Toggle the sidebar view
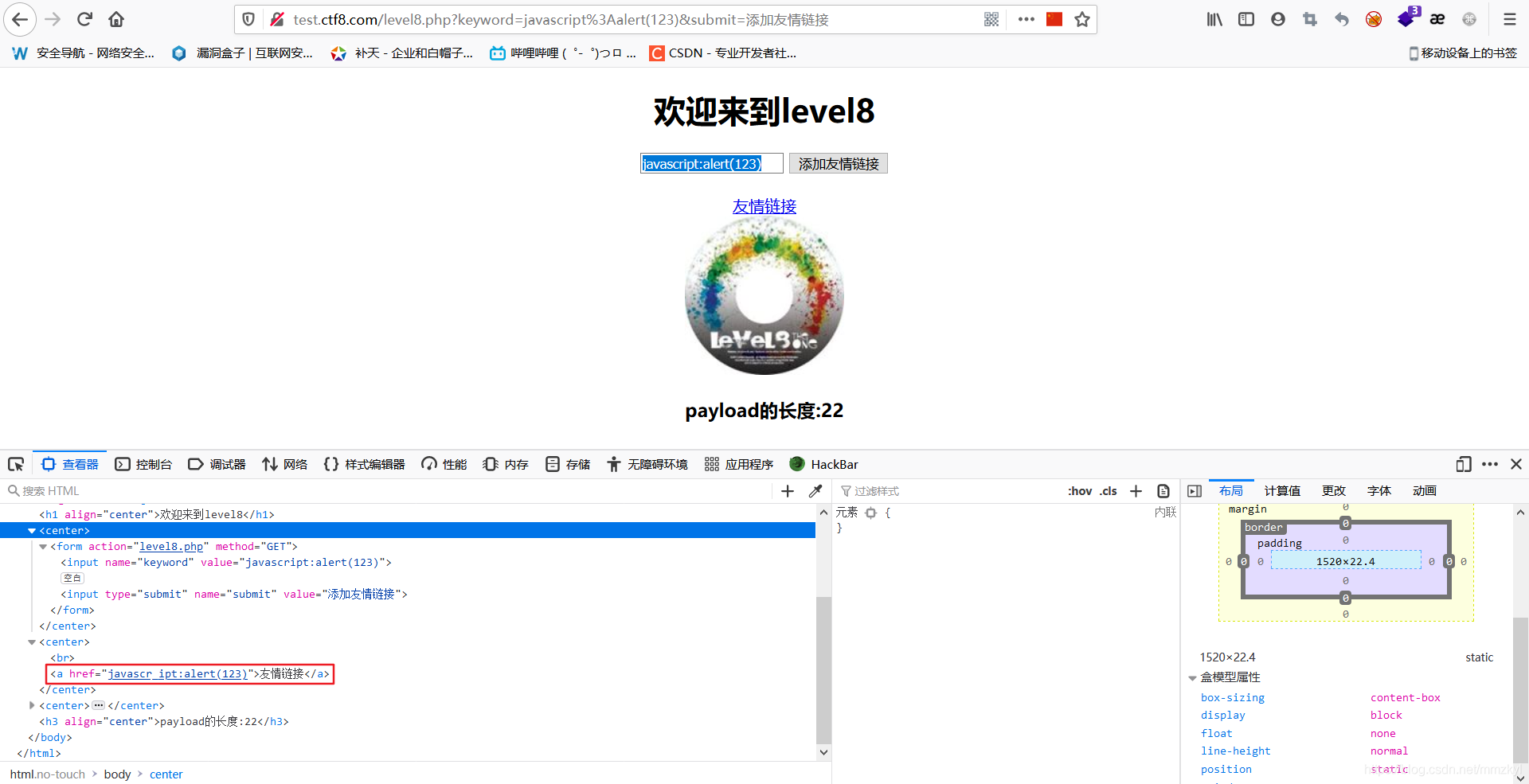This screenshot has height=784, width=1529. pos(1246,19)
